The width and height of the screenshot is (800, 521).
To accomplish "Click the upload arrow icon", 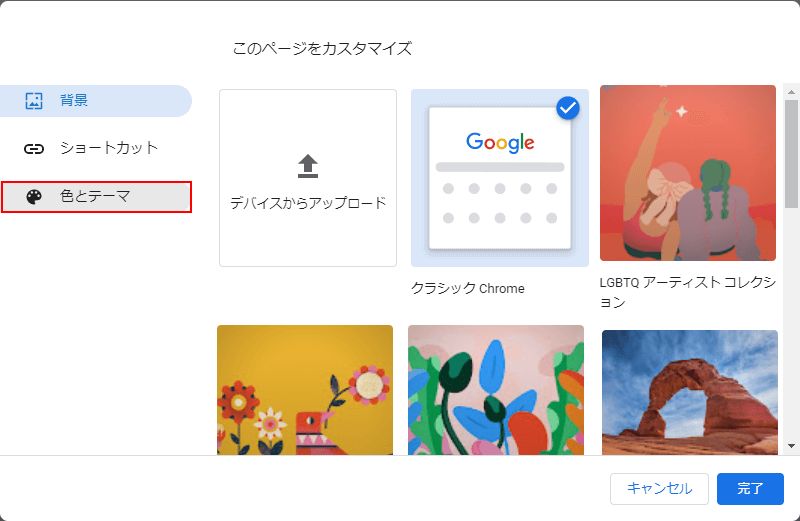I will [x=308, y=166].
